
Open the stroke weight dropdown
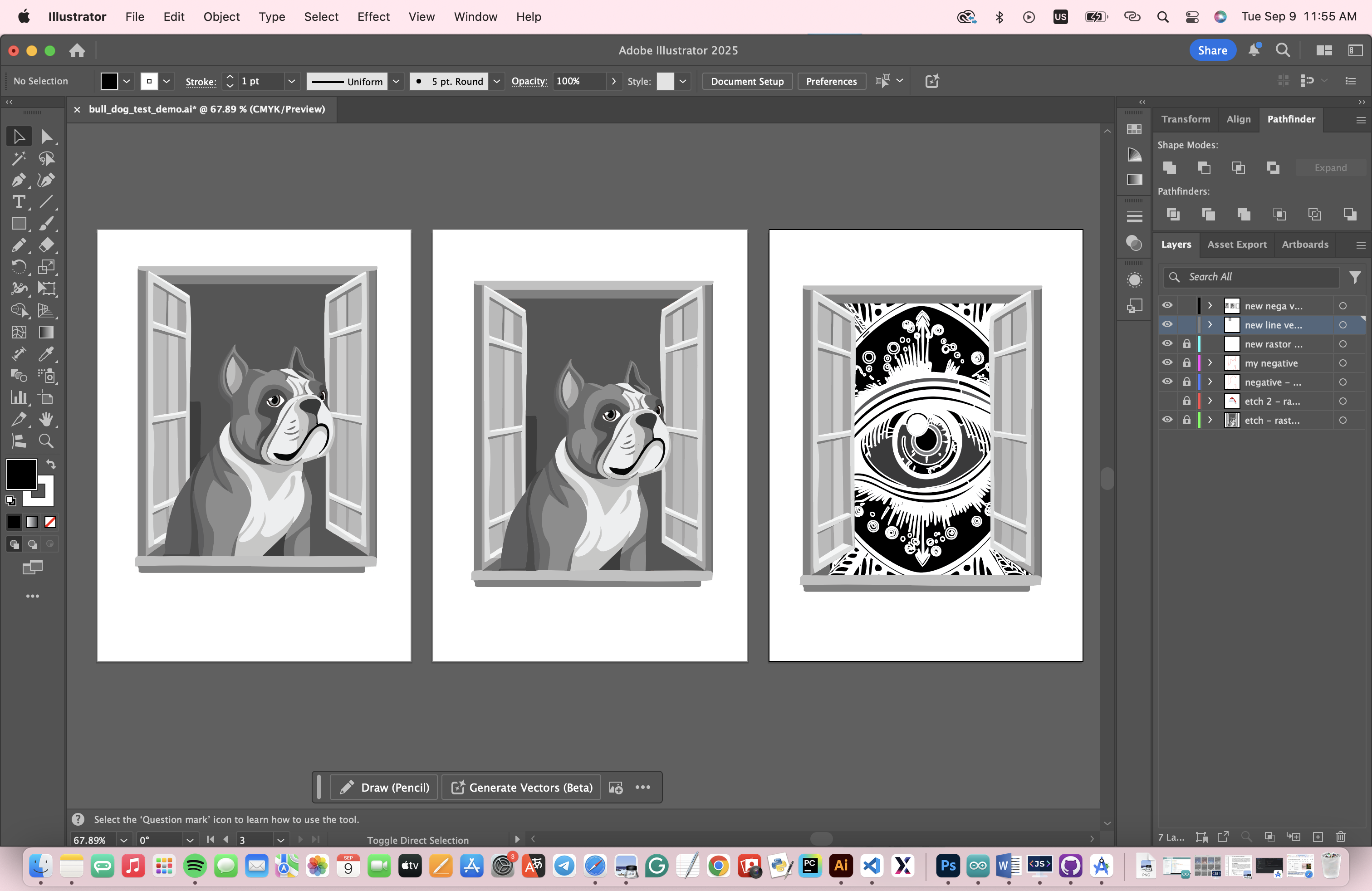[292, 81]
